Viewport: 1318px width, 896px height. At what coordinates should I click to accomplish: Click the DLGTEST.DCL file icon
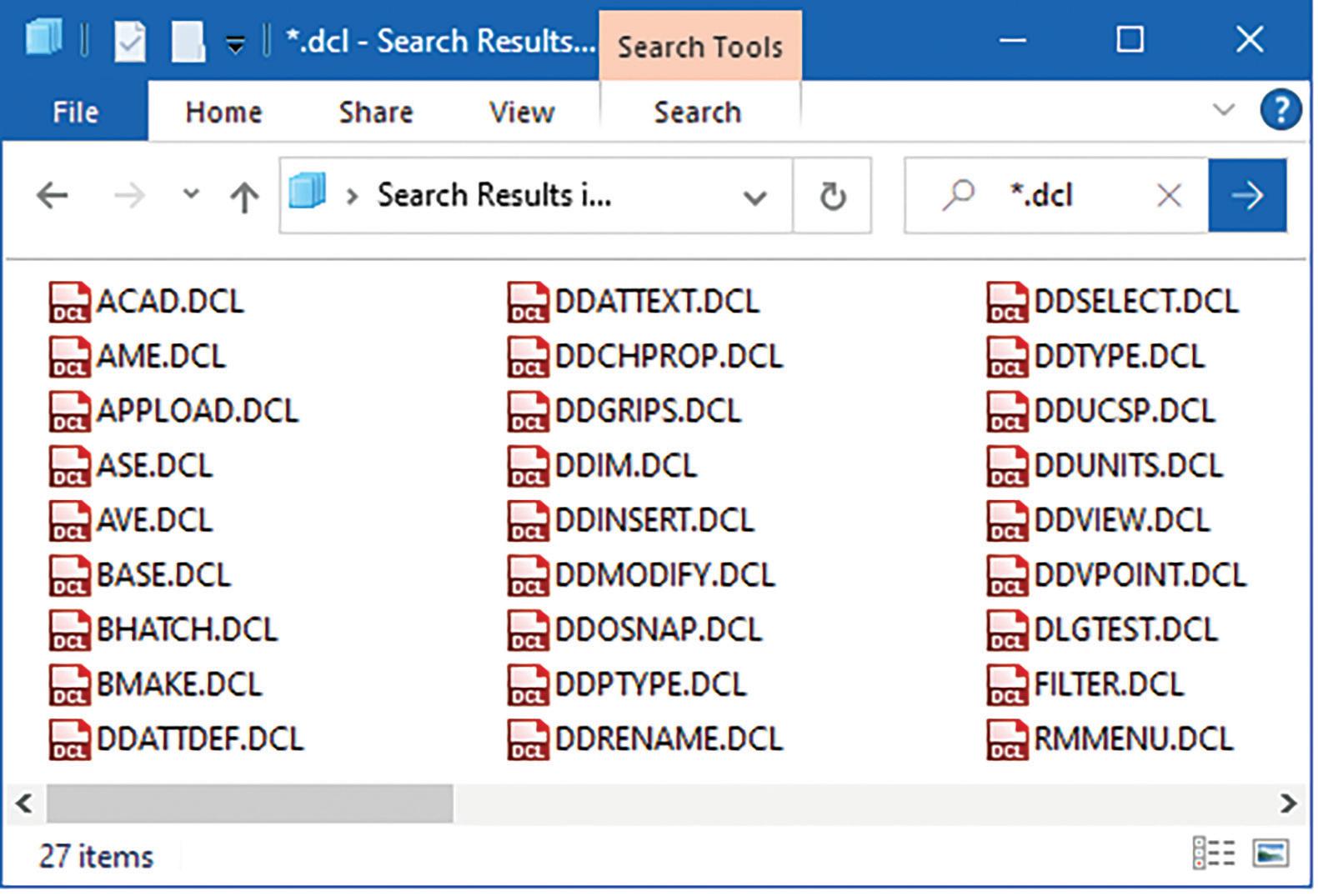click(x=1007, y=630)
